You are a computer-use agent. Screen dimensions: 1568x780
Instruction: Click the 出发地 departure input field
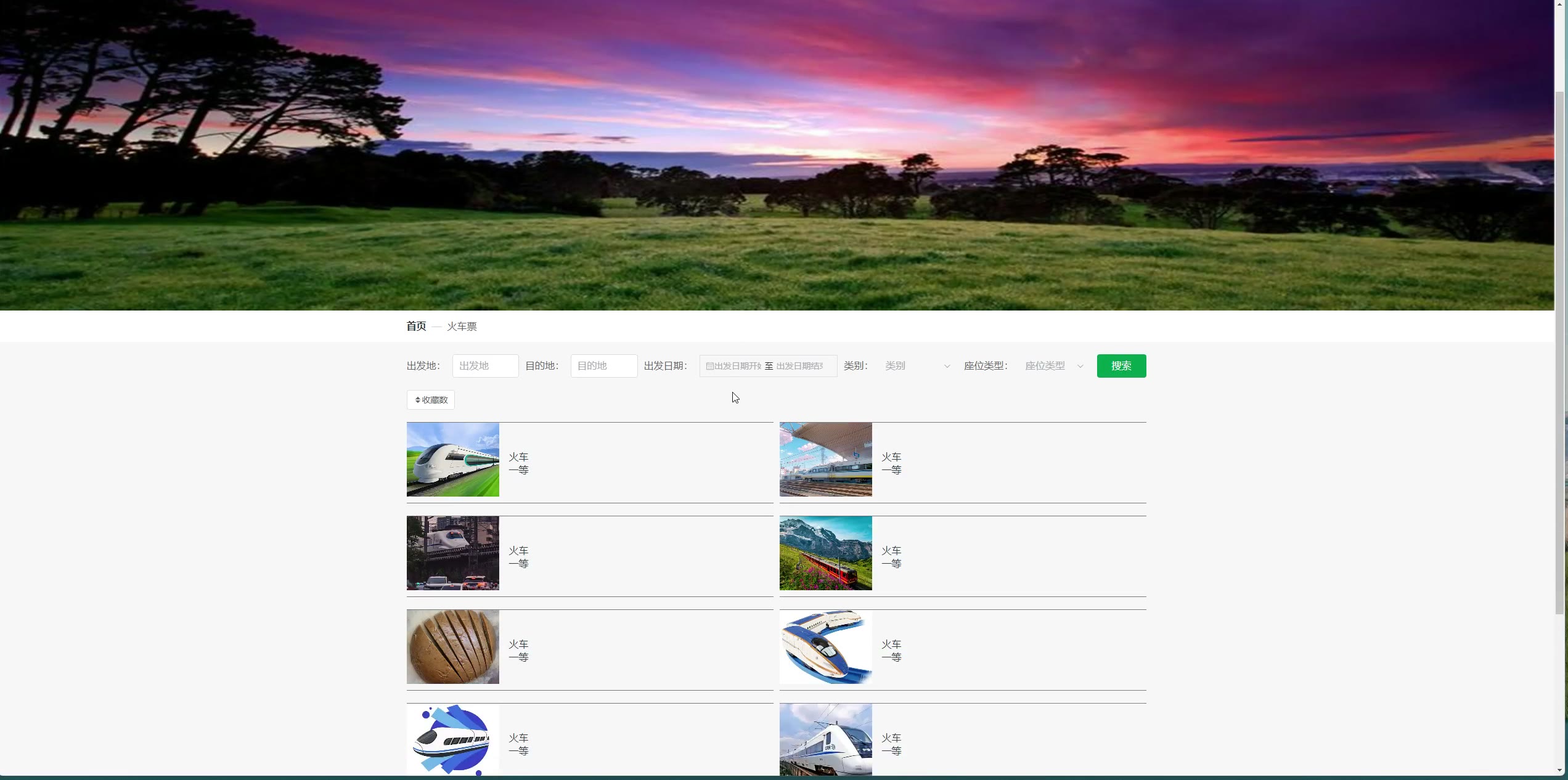coord(485,366)
